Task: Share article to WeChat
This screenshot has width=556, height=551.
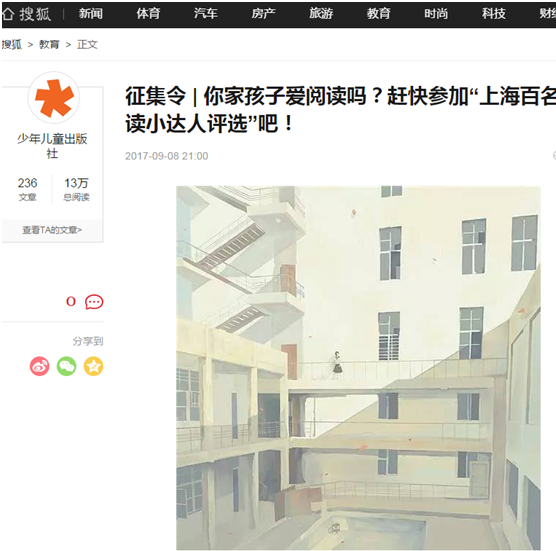Action: pyautogui.click(x=67, y=366)
